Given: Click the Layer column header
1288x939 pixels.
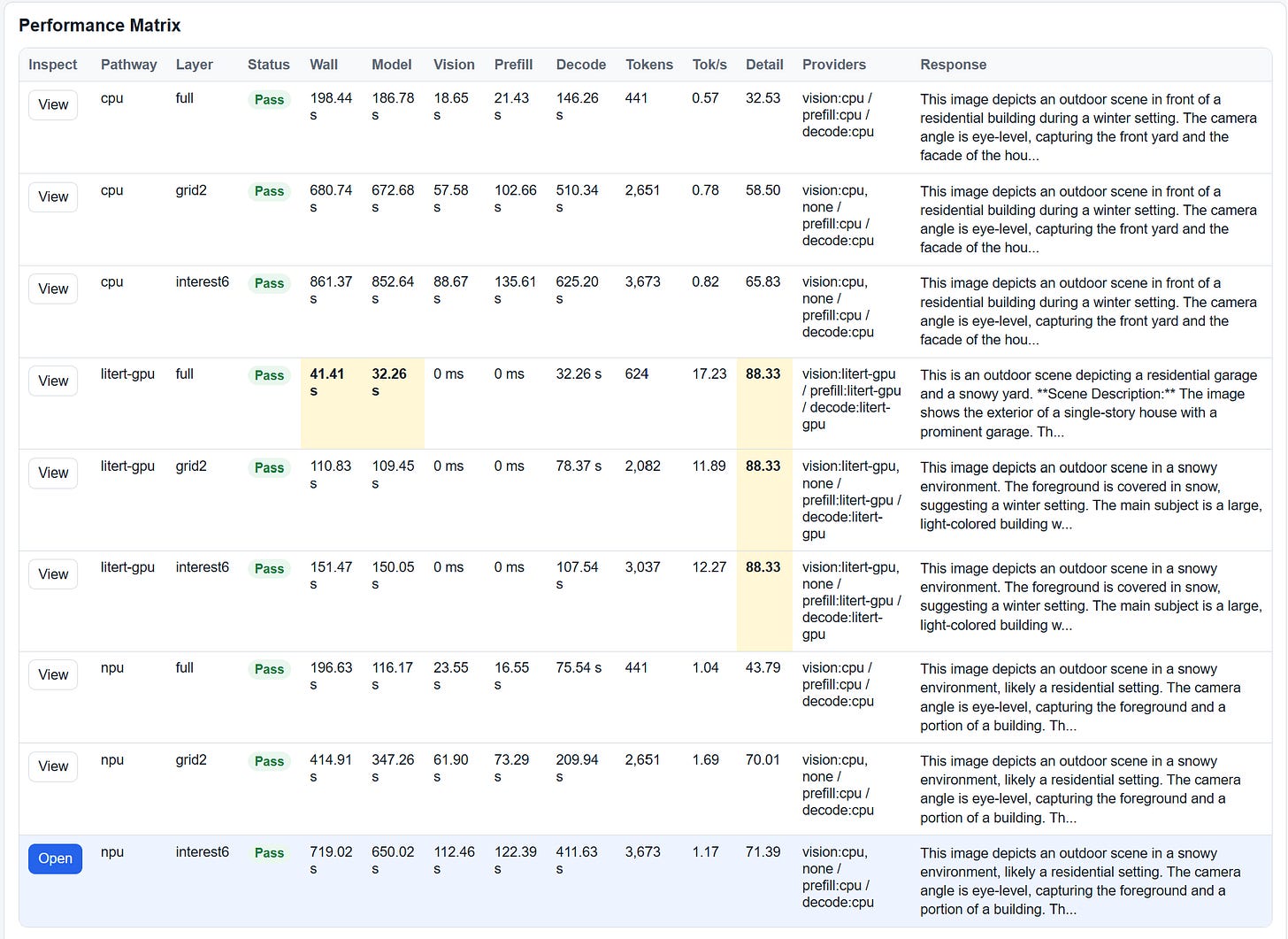Looking at the screenshot, I should coord(194,65).
